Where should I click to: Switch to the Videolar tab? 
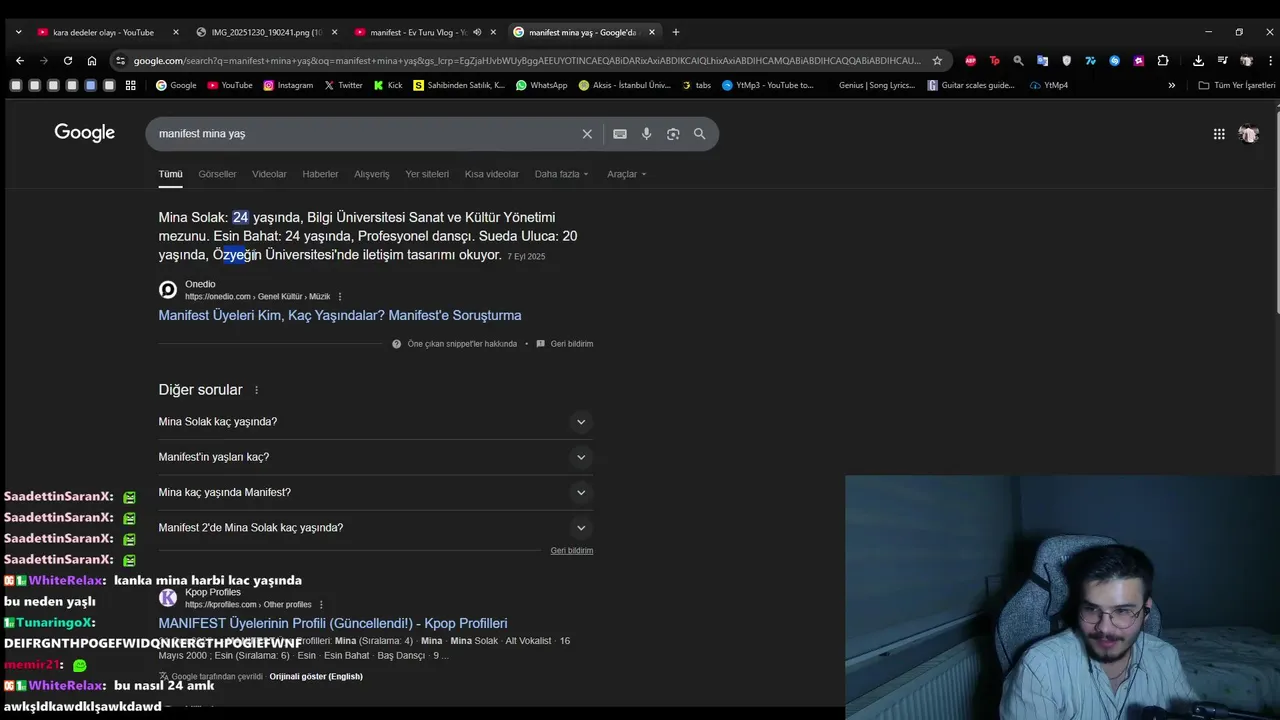pos(269,174)
